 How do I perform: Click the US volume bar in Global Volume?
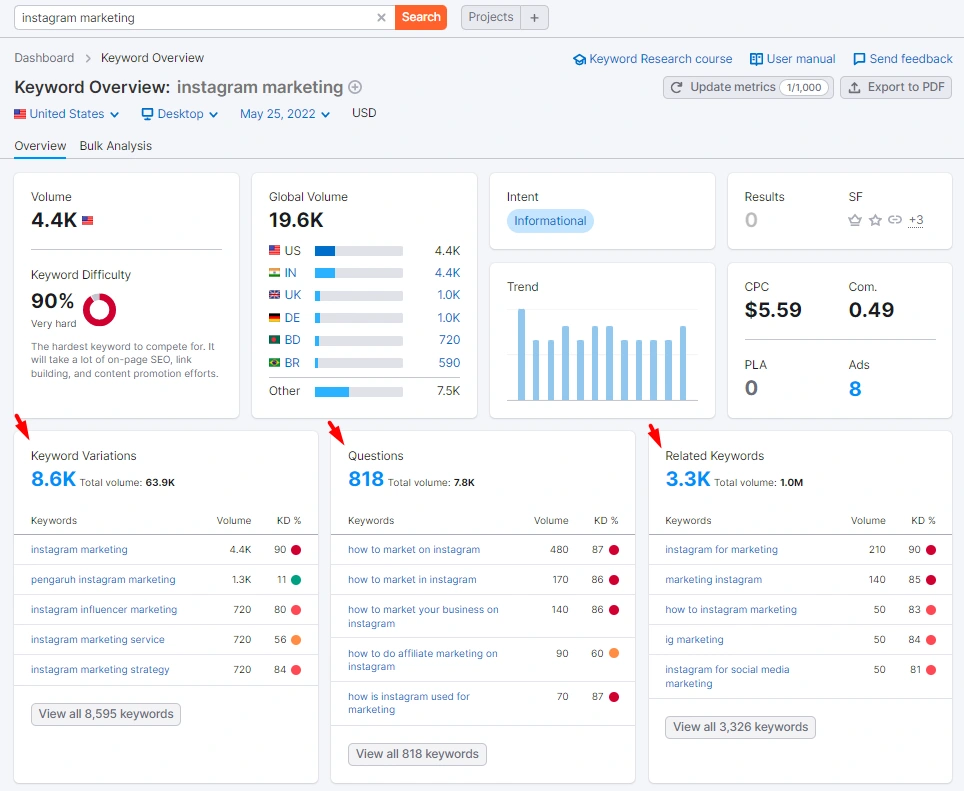coord(358,251)
